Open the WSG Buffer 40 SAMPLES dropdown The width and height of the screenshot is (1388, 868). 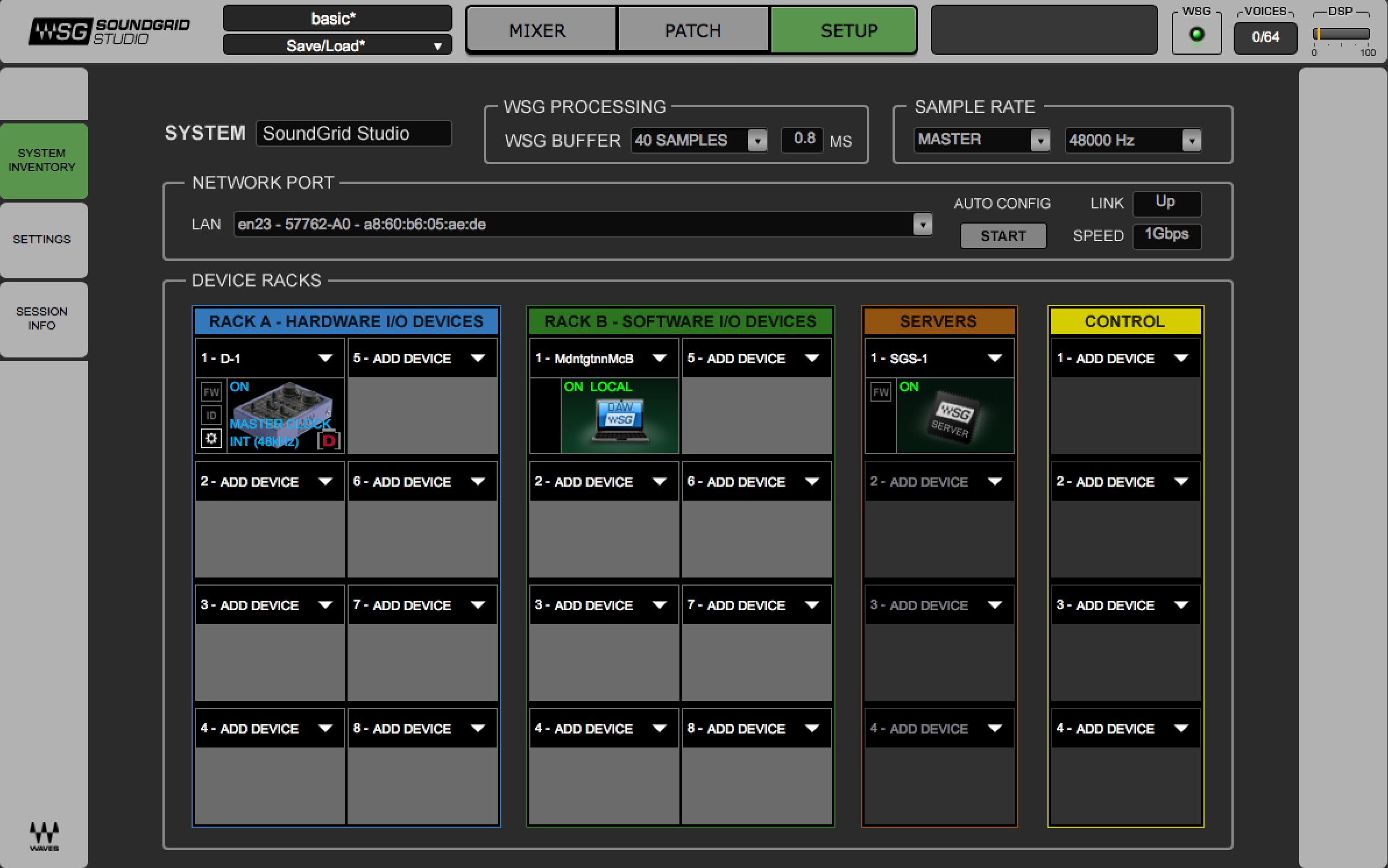(699, 140)
